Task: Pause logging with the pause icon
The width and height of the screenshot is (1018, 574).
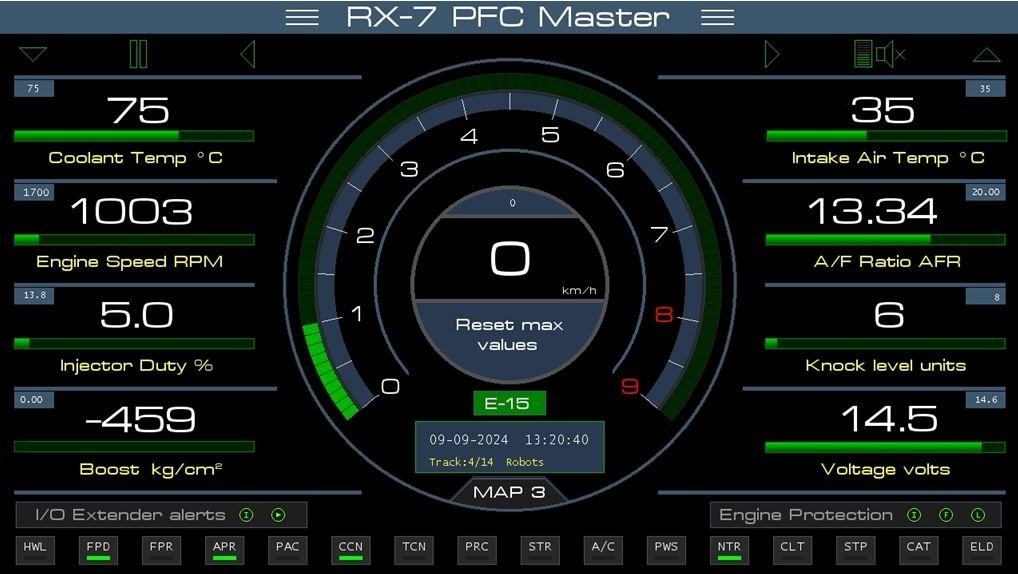Action: click(138, 54)
